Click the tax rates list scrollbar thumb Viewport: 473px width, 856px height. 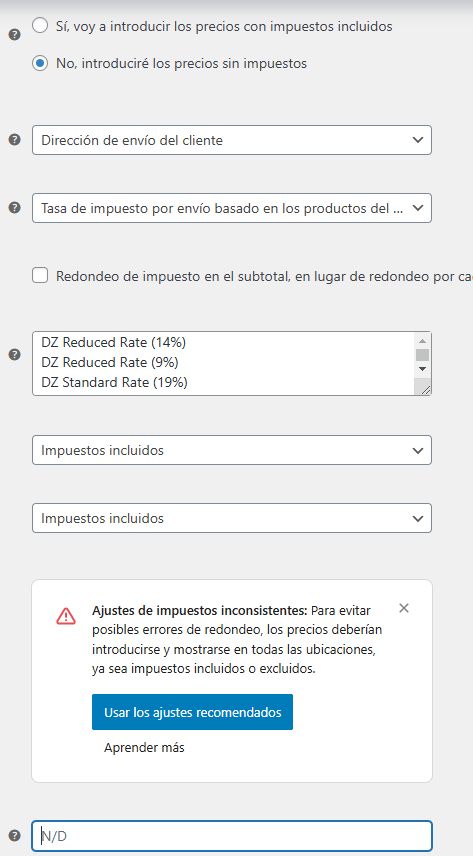point(422,355)
